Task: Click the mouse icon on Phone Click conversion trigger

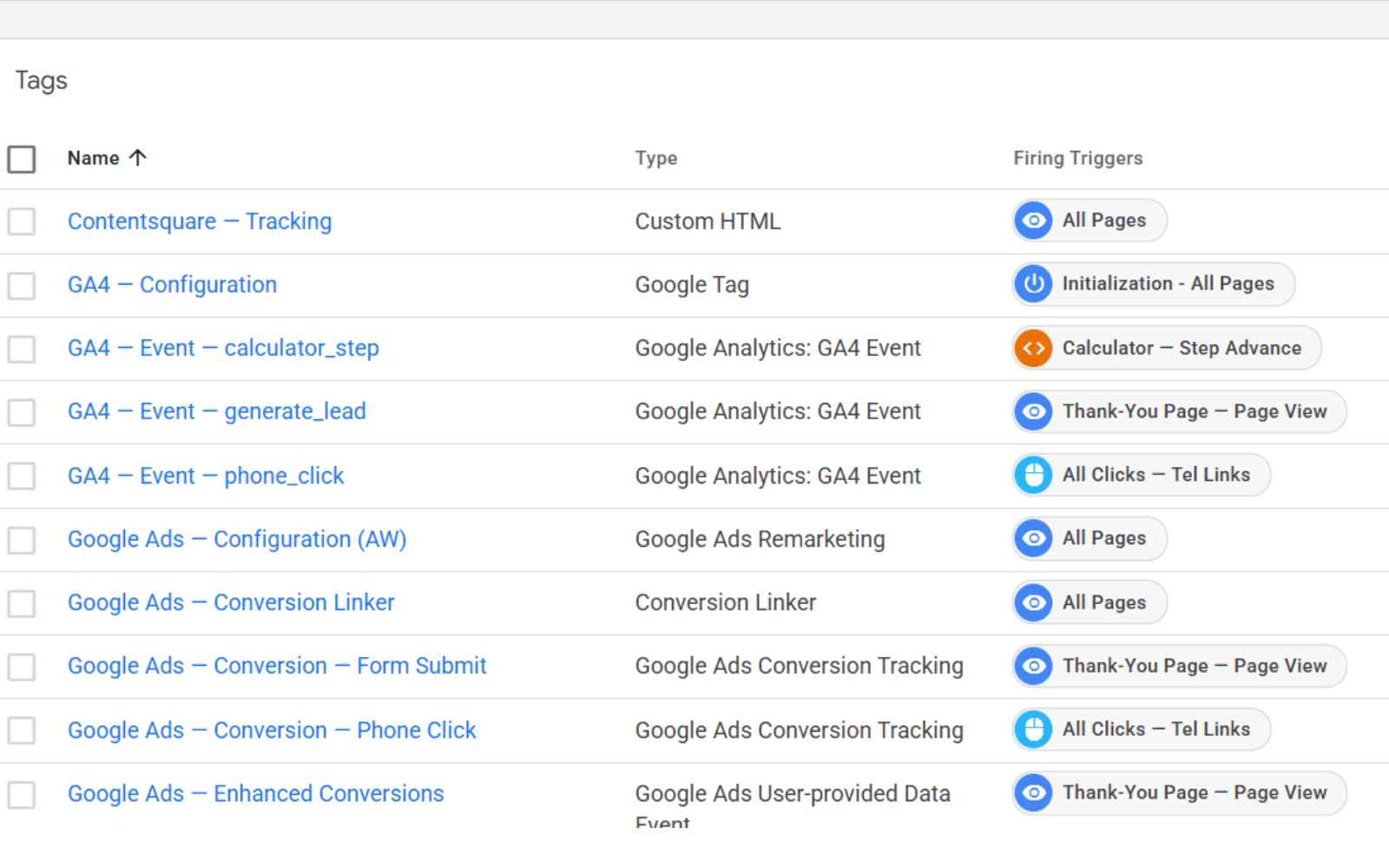Action: [1033, 729]
